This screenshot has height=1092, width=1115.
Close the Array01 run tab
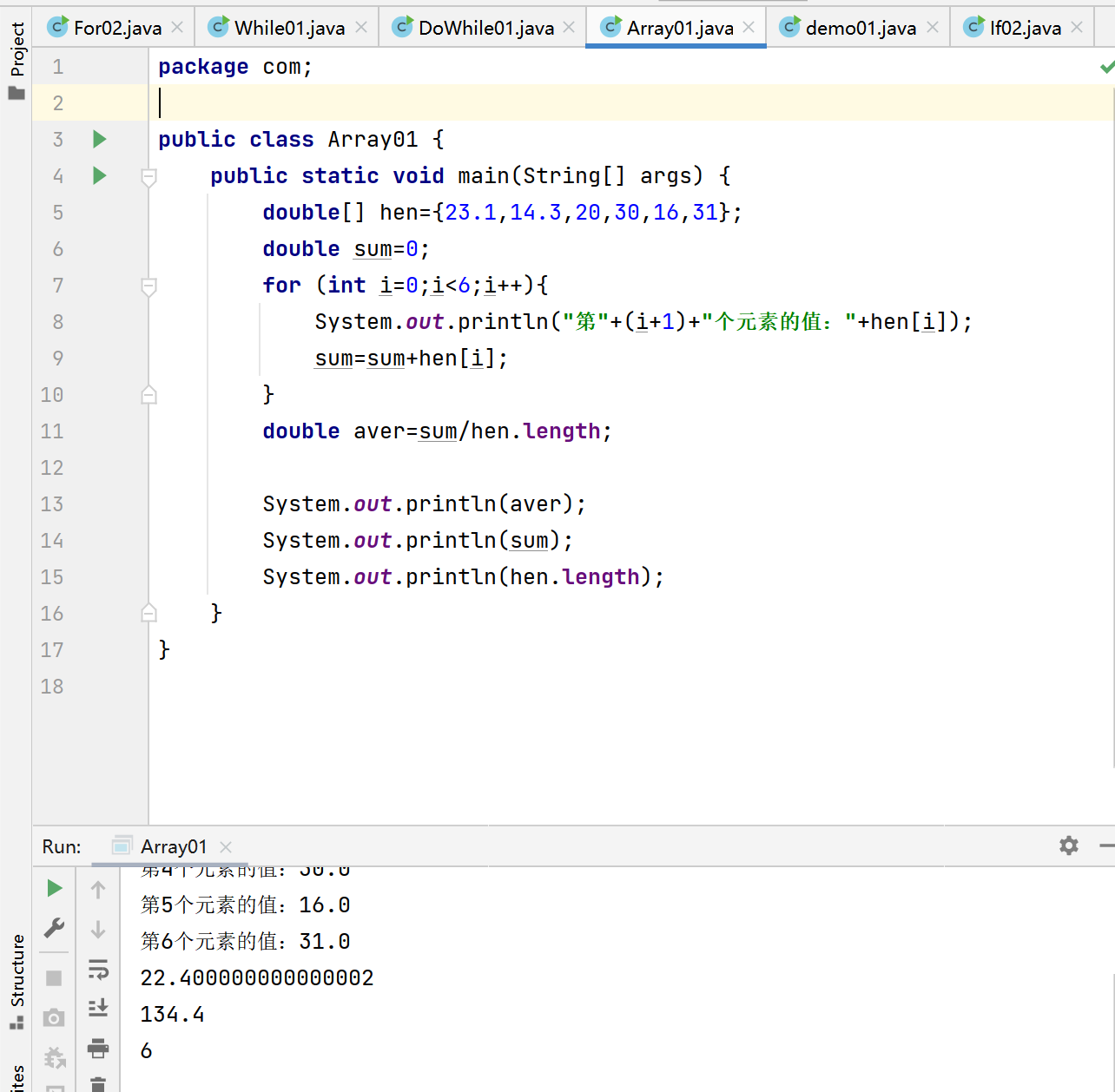[226, 846]
